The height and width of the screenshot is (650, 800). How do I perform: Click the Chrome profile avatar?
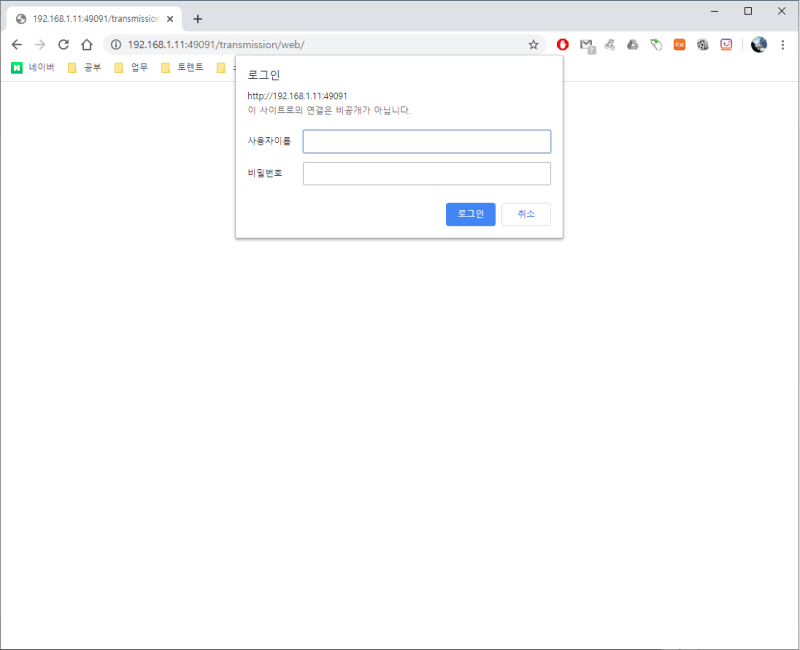pos(757,44)
